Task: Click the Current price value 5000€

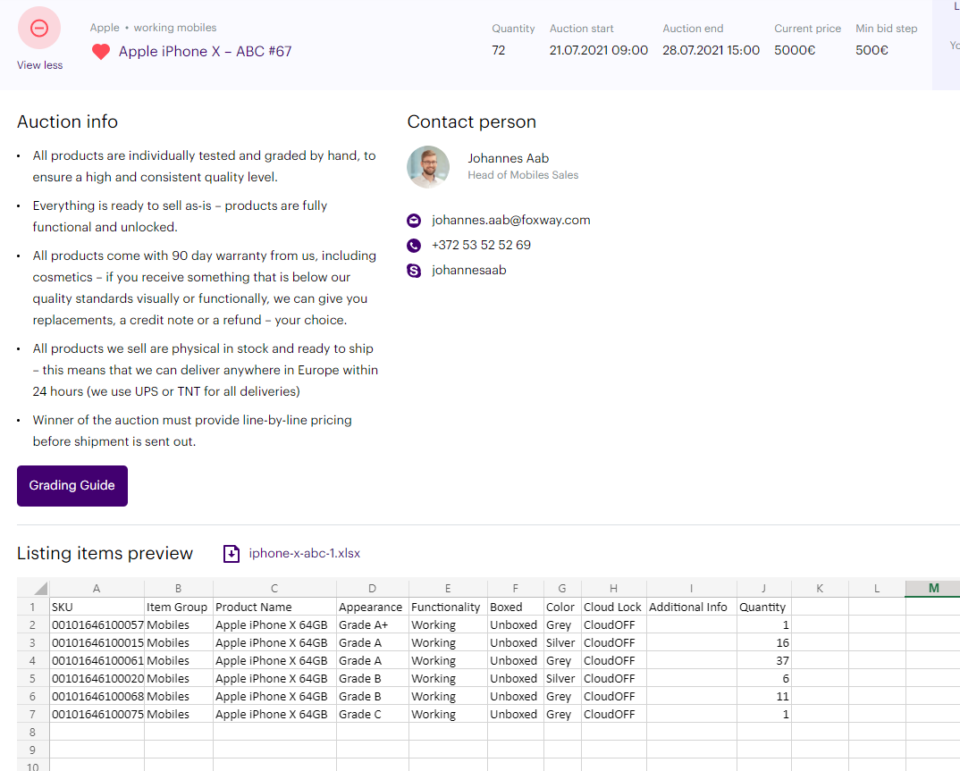Action: [795, 50]
